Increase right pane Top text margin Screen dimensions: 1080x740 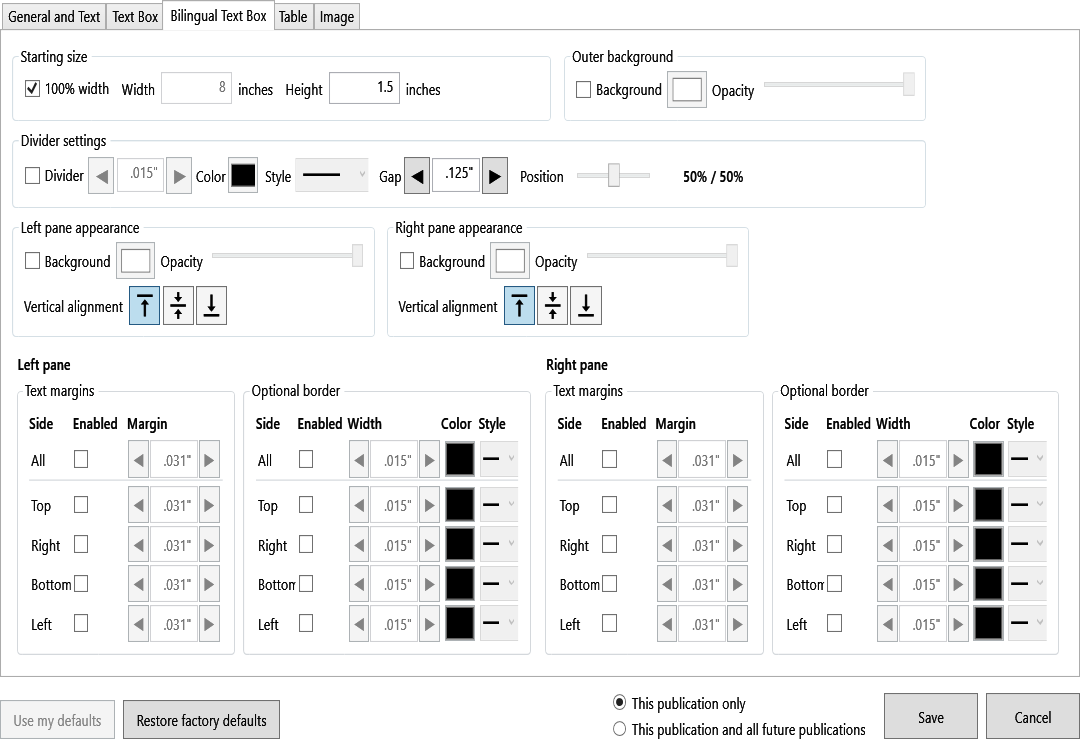click(738, 505)
